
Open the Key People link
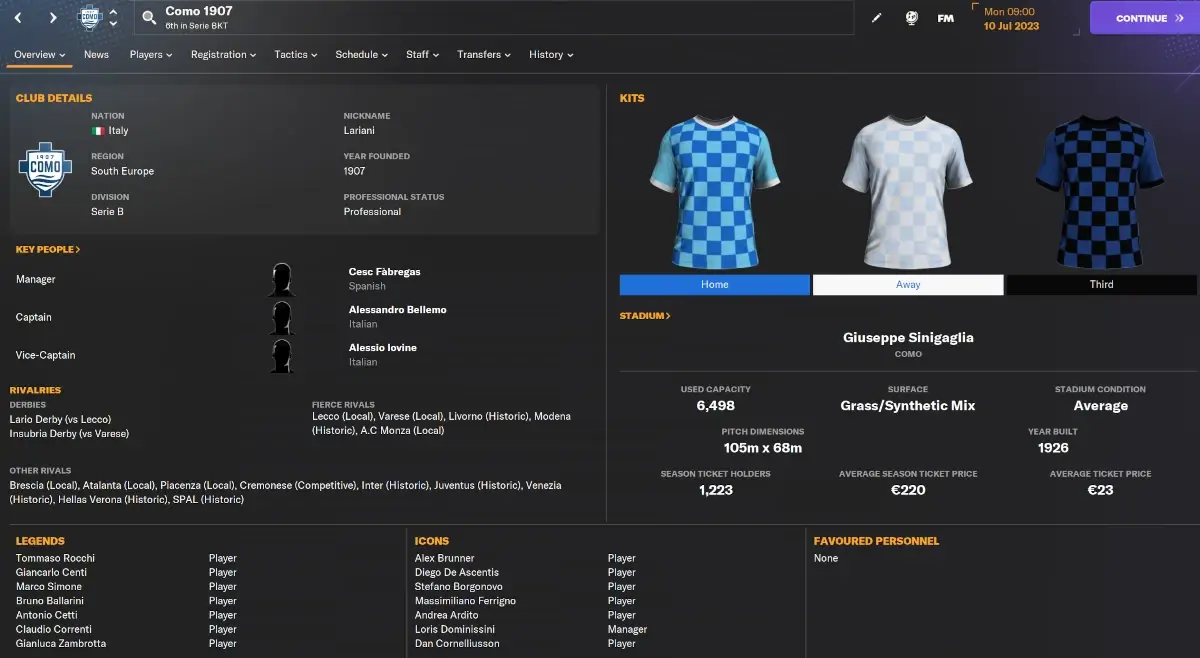[48, 249]
